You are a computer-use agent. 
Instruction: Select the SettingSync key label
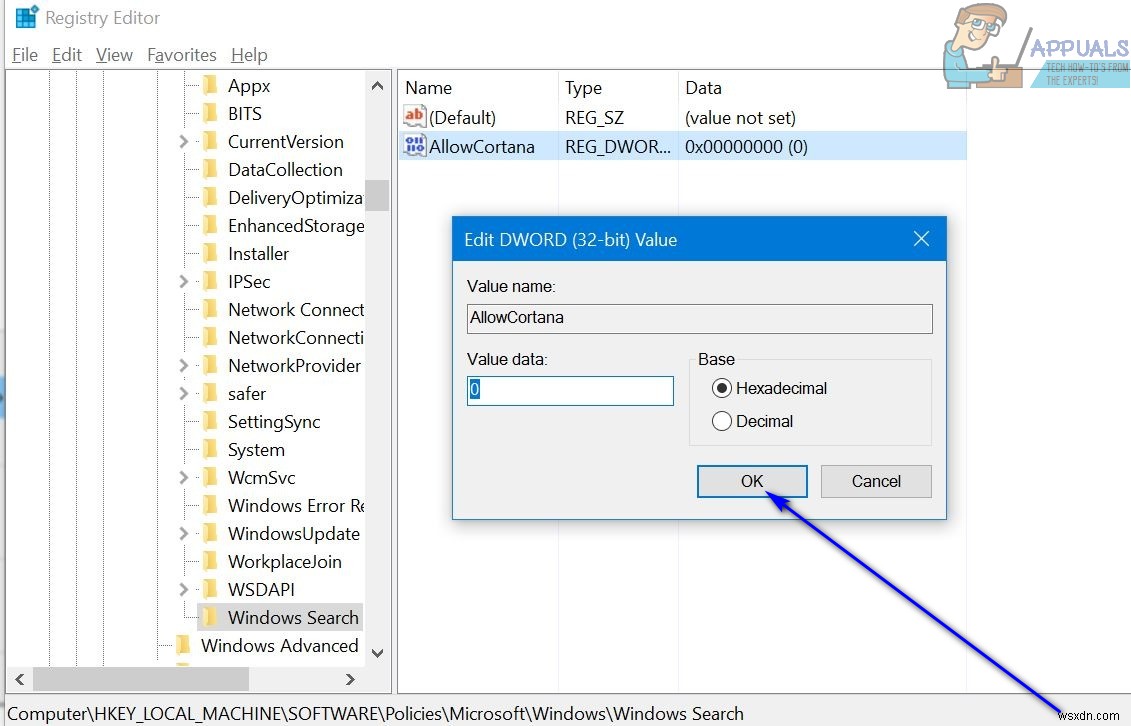274,422
